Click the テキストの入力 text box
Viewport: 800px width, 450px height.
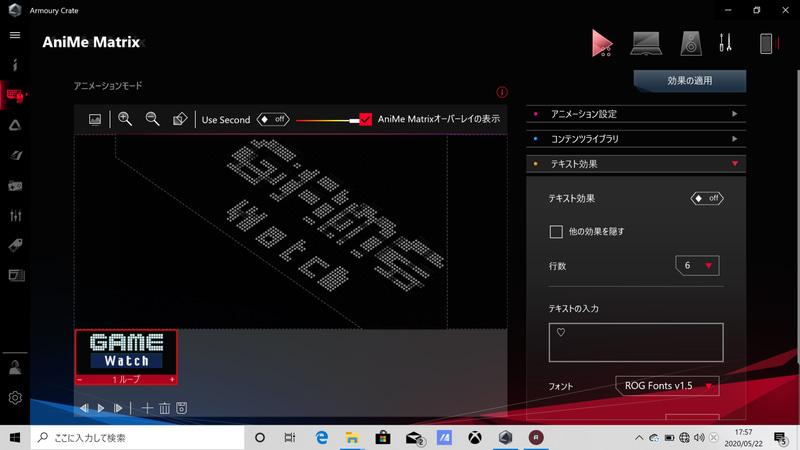point(636,342)
